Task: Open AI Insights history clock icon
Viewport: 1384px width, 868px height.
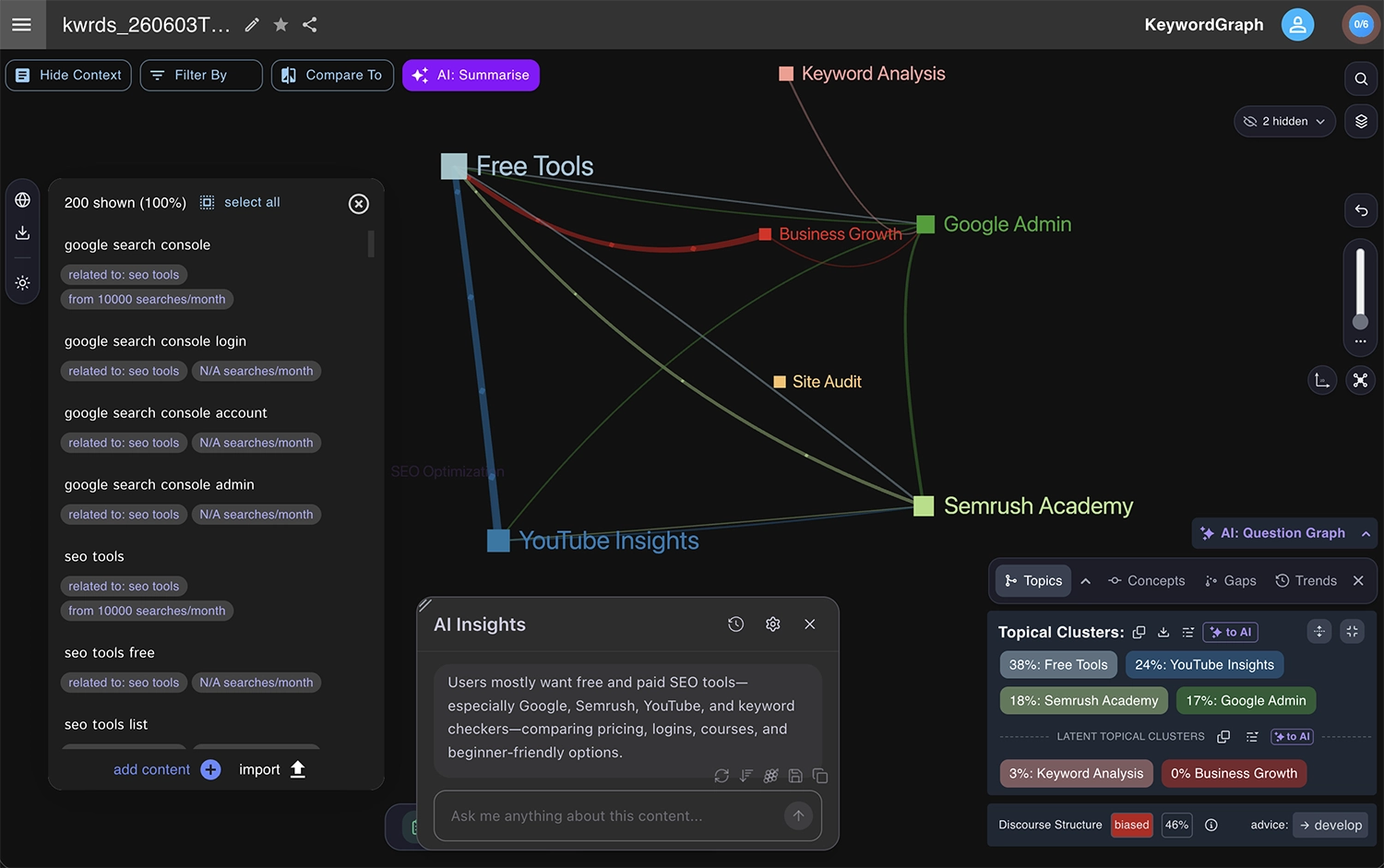Action: click(x=735, y=624)
